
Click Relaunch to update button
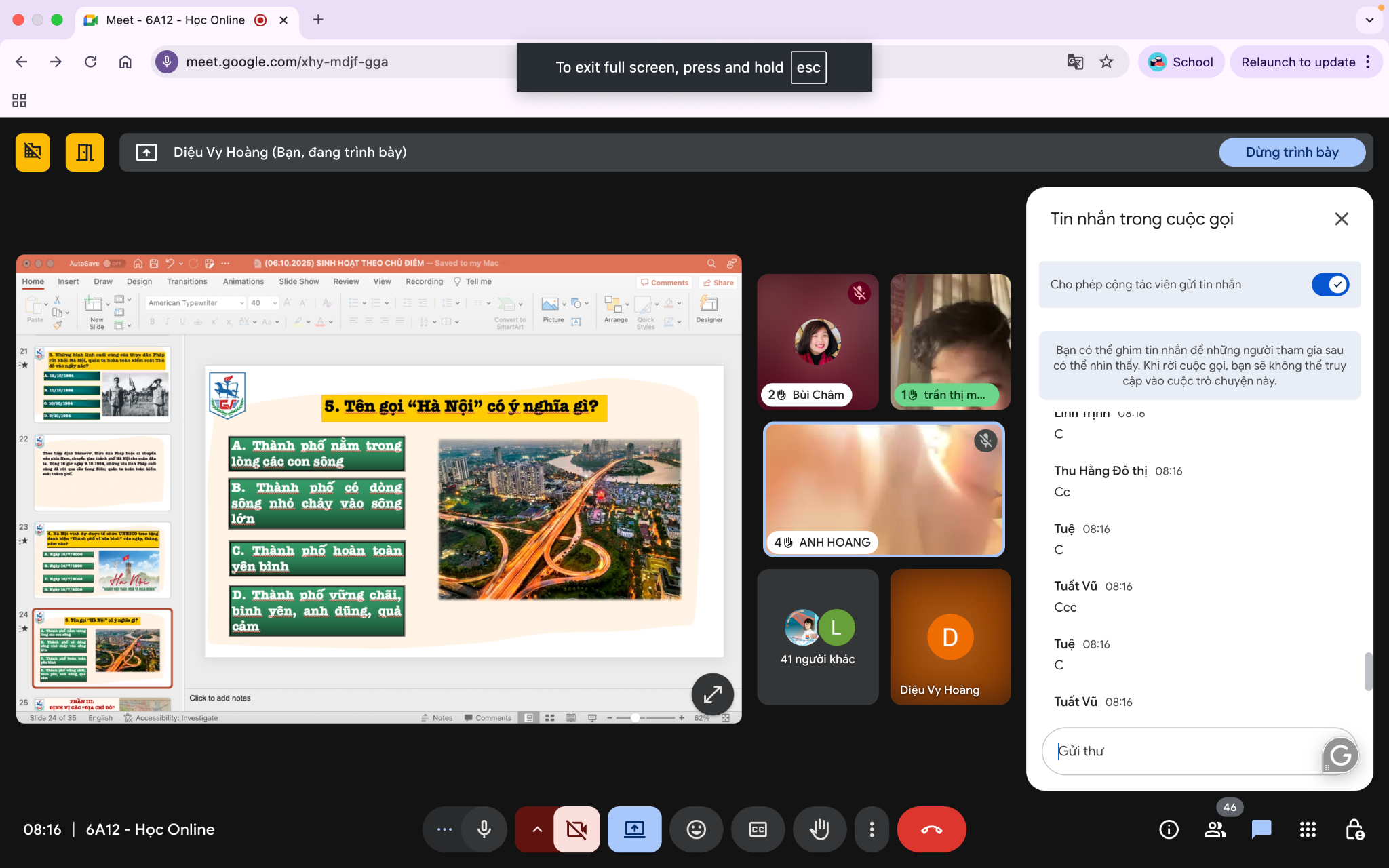1297,62
